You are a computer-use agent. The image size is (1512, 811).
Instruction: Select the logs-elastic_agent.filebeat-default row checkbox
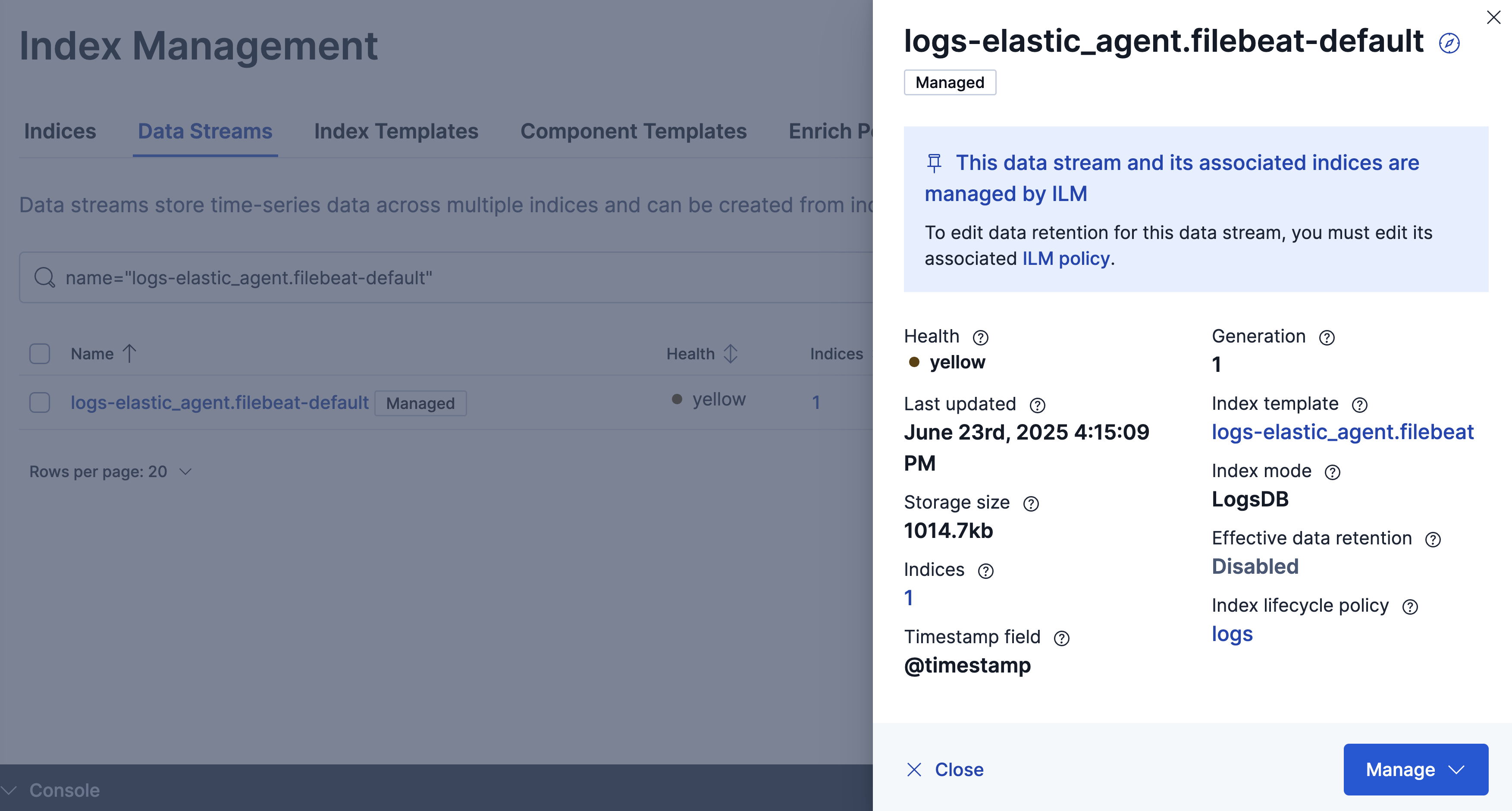pyautogui.click(x=39, y=403)
